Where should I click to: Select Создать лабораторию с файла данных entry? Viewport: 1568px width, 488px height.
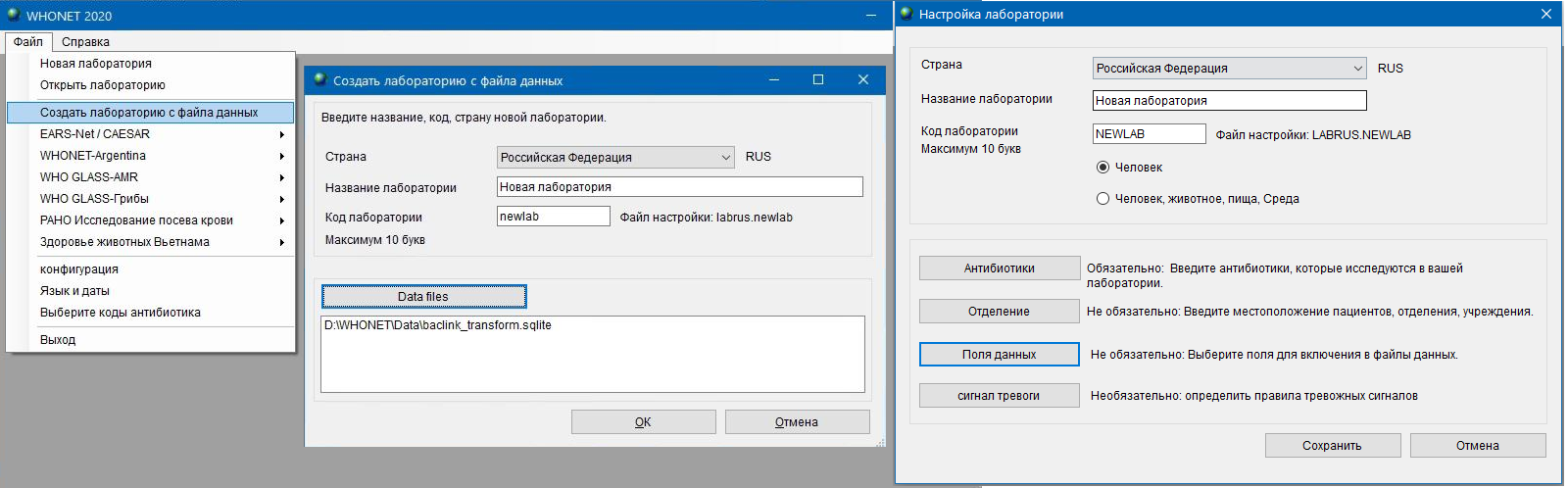pos(150,113)
